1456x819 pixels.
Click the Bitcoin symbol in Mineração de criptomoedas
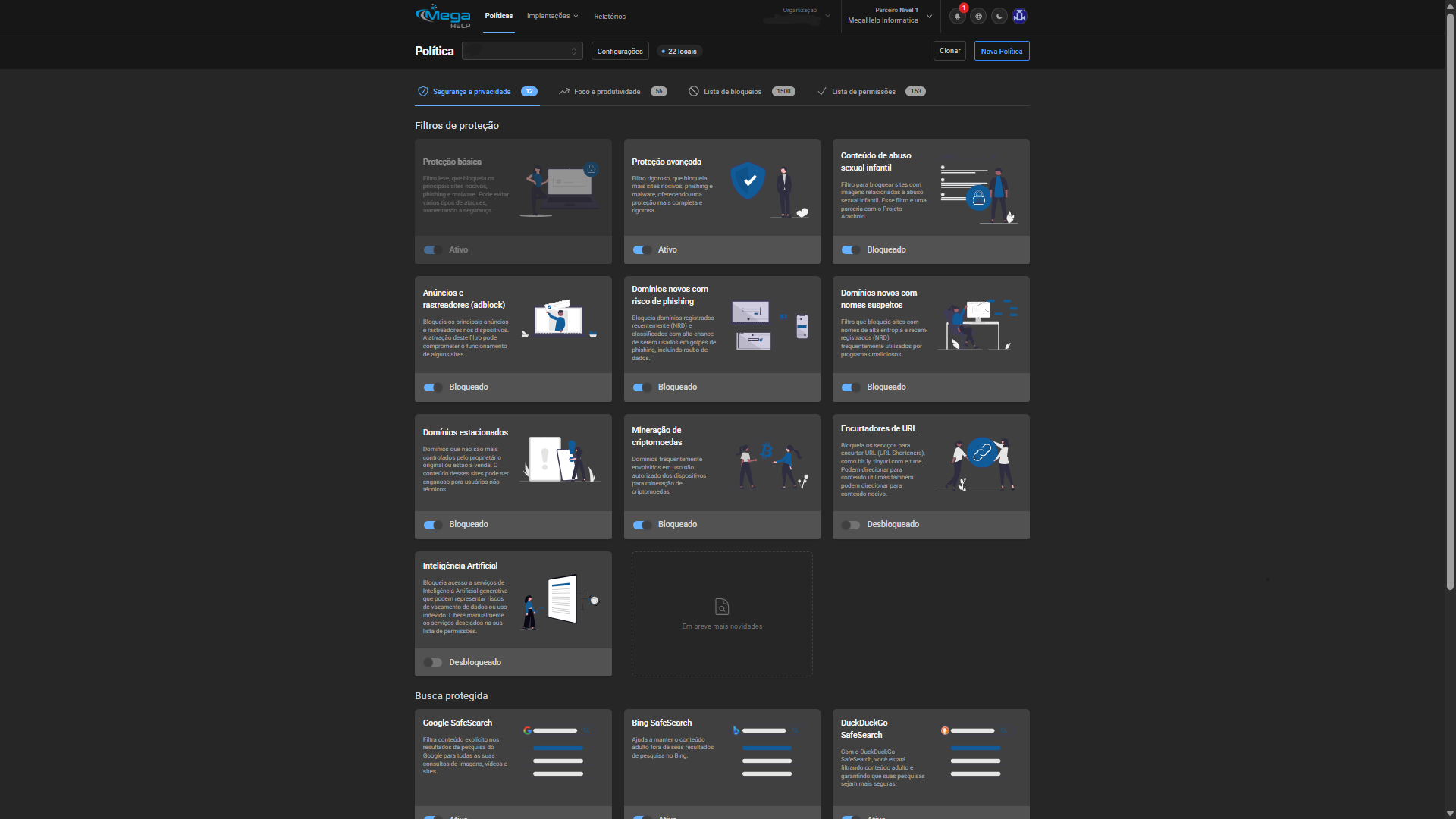[767, 450]
